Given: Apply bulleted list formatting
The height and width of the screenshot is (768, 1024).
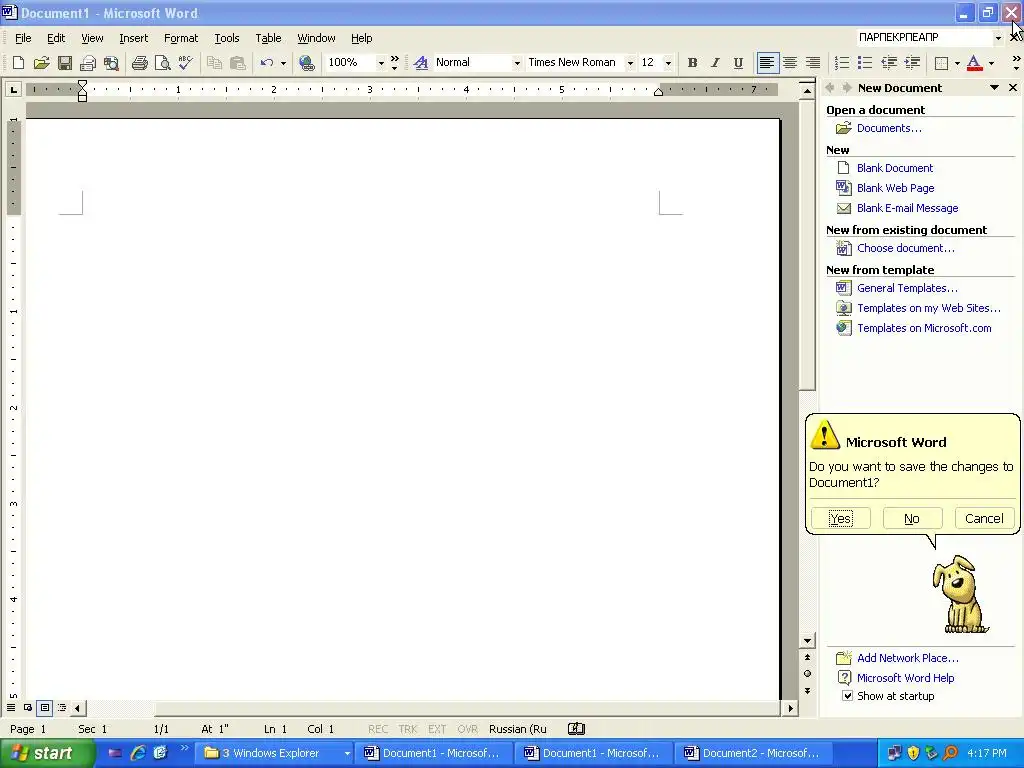Looking at the screenshot, I should 865,63.
